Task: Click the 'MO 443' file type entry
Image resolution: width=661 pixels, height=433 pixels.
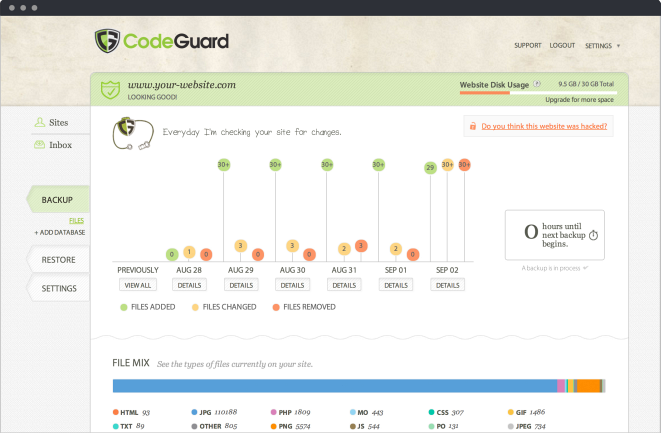Action: (x=366, y=412)
